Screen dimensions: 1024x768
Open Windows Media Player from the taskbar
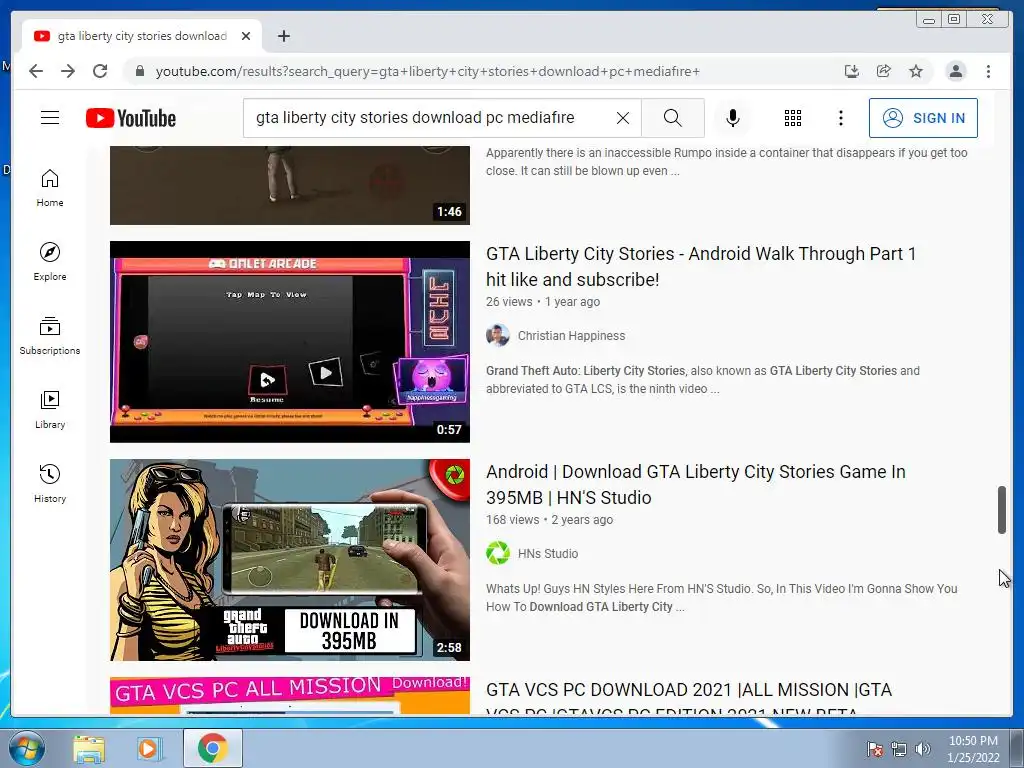[148, 748]
